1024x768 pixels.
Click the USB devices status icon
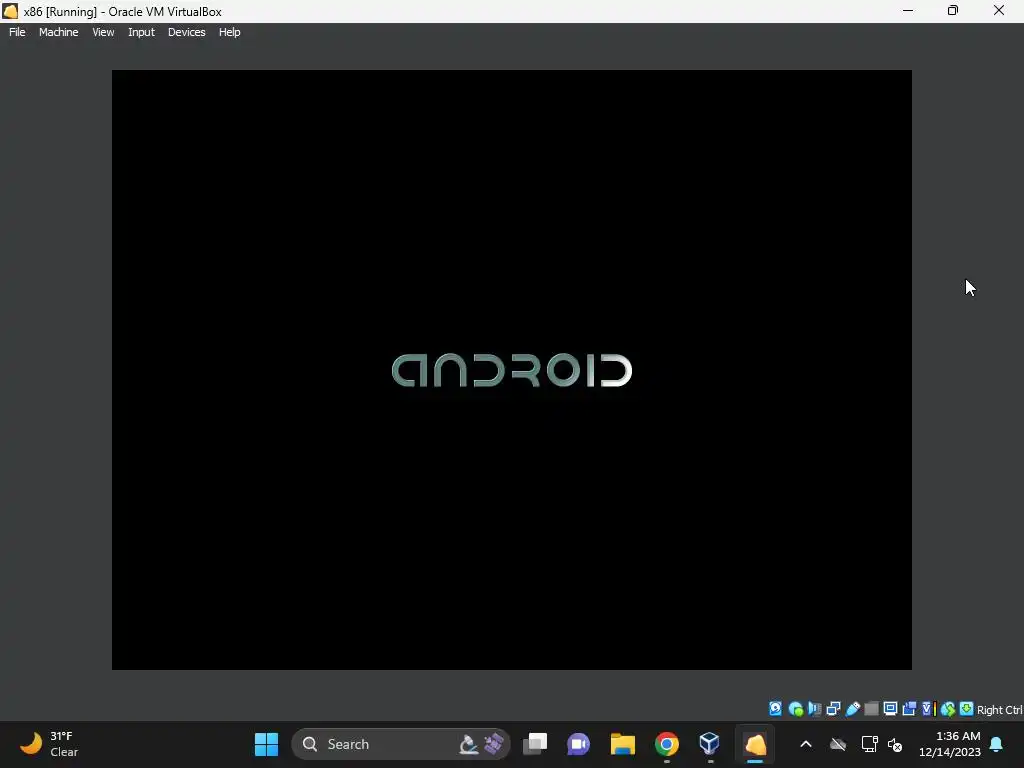click(x=853, y=709)
